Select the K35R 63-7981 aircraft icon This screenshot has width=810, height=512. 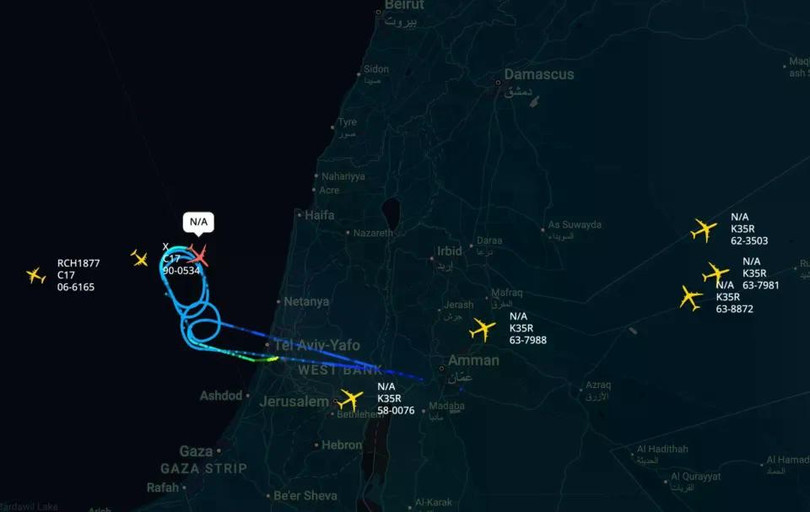click(715, 272)
